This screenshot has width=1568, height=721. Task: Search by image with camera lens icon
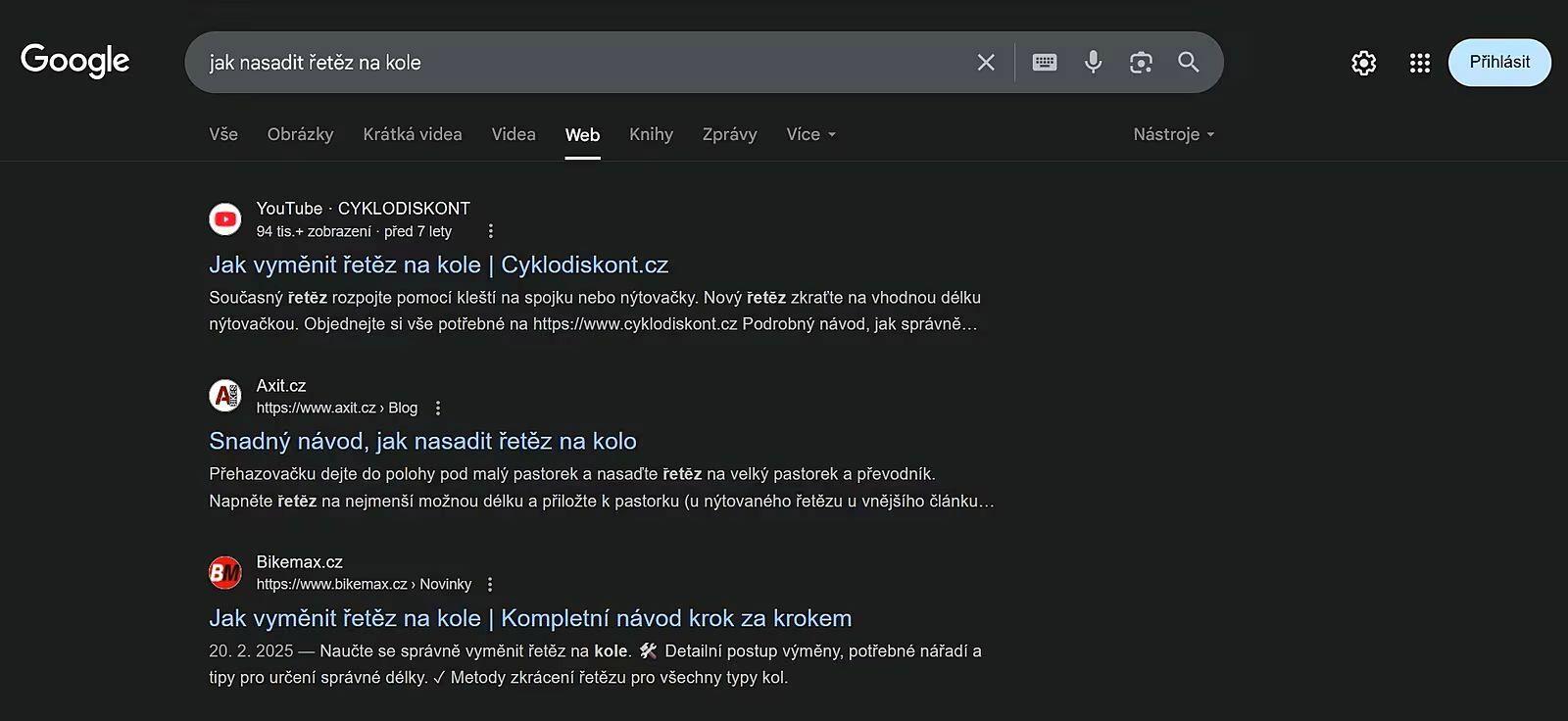[1141, 63]
